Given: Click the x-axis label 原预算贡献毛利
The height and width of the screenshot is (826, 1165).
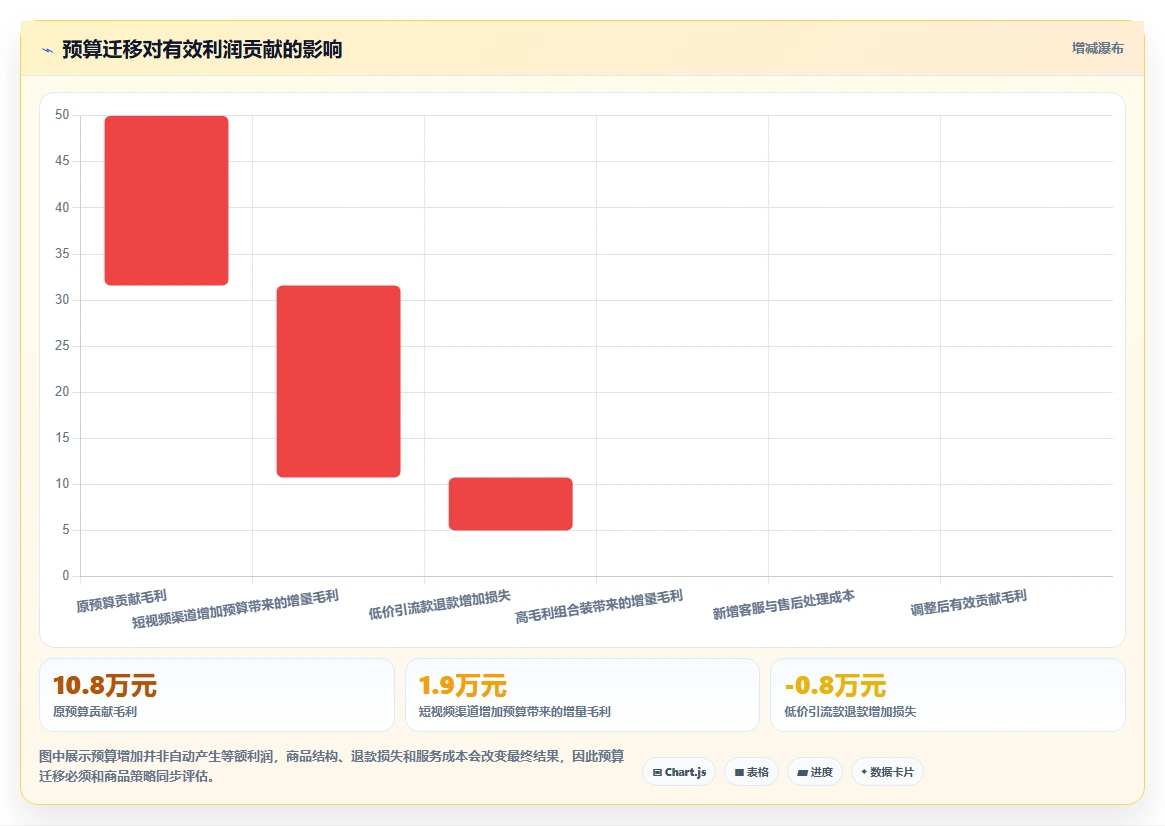Looking at the screenshot, I should pos(122,601).
